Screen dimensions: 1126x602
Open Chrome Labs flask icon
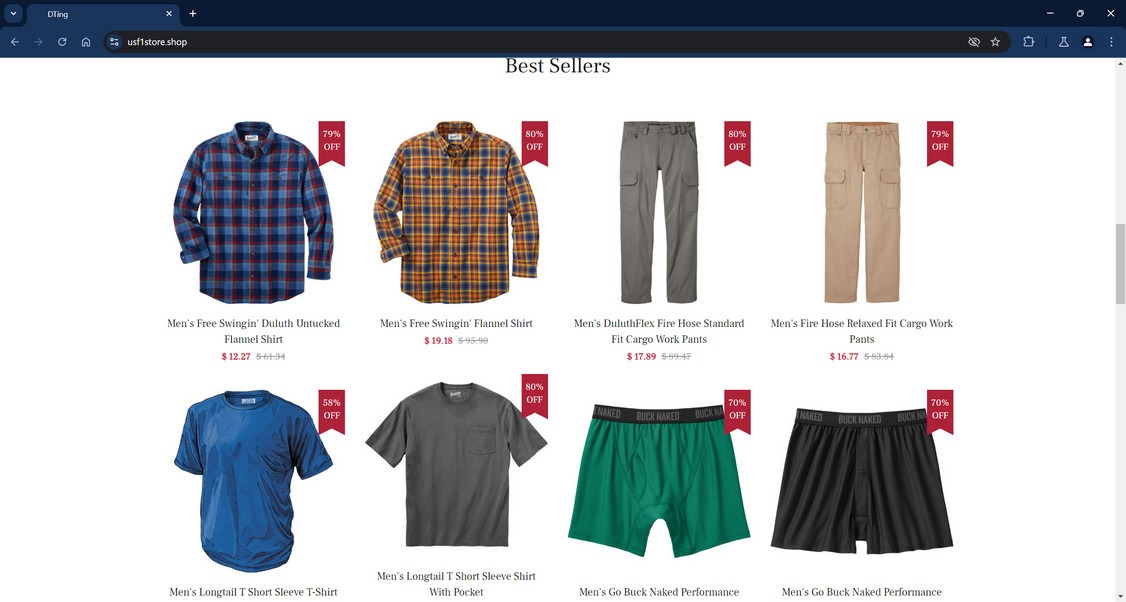point(1064,42)
